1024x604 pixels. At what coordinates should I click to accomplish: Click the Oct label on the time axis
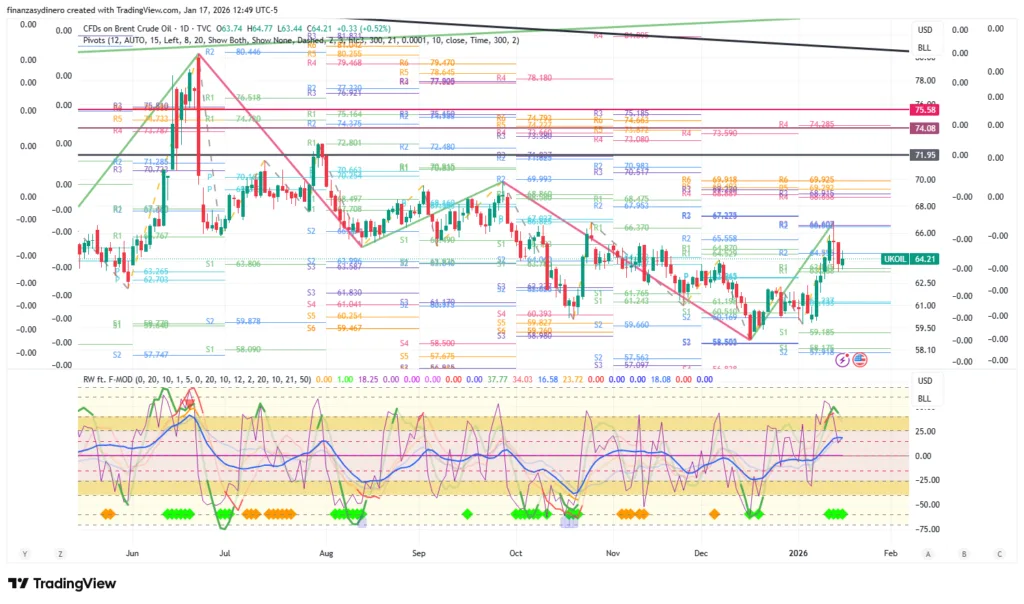[x=515, y=552]
